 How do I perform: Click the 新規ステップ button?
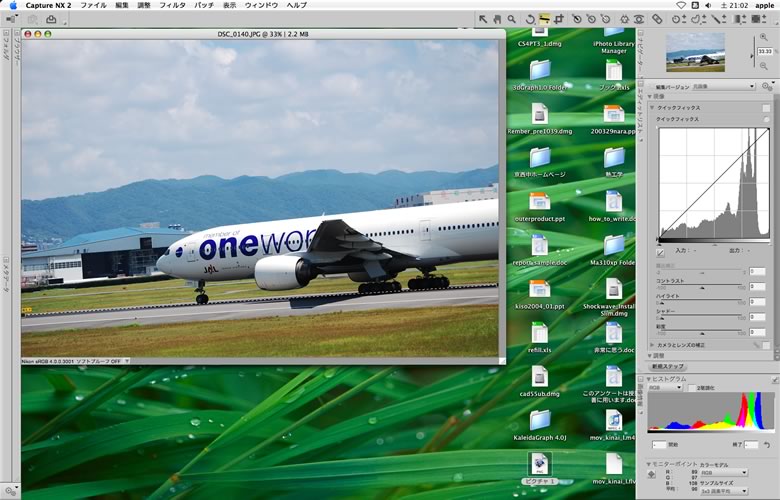click(668, 367)
